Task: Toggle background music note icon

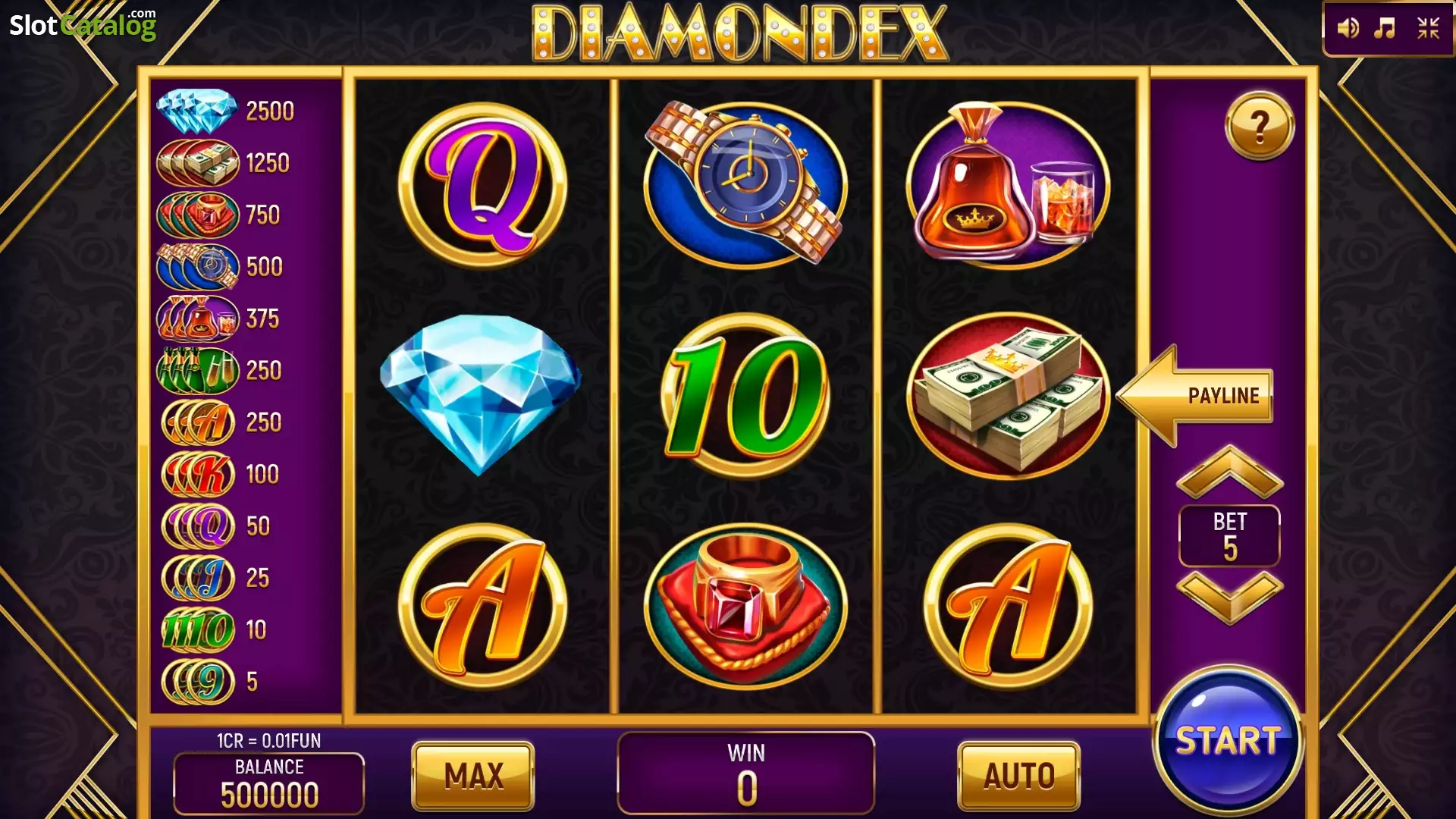Action: [1385, 29]
